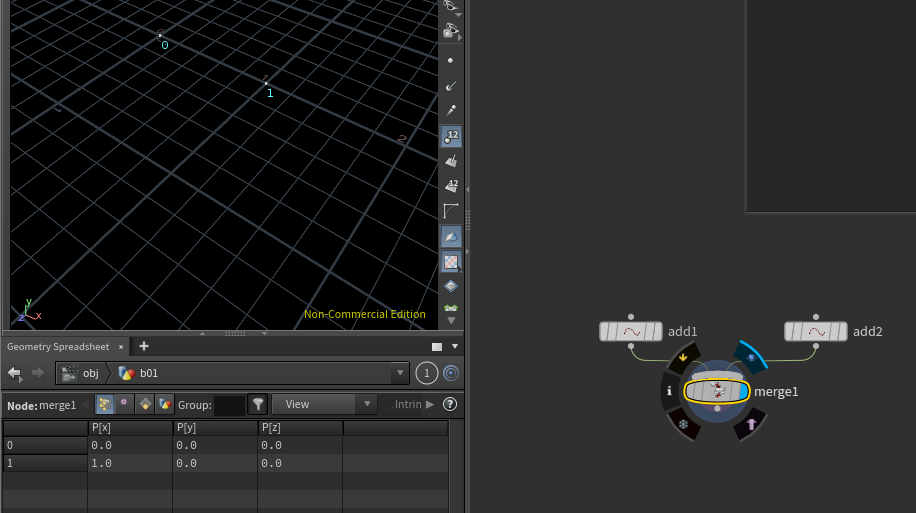Click the 1.0 P[x] value cell
The height and width of the screenshot is (513, 916).
(x=130, y=463)
